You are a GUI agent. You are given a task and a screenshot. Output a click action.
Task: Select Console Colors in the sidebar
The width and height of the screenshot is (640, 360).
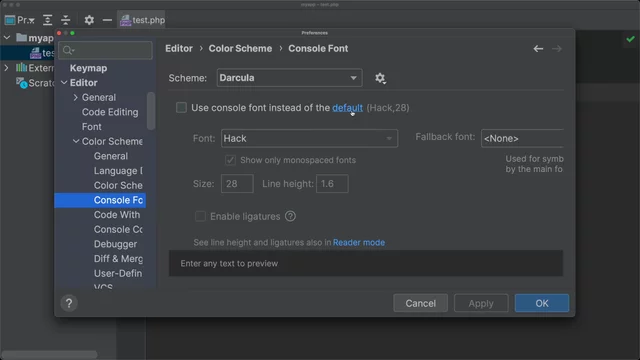pos(118,229)
